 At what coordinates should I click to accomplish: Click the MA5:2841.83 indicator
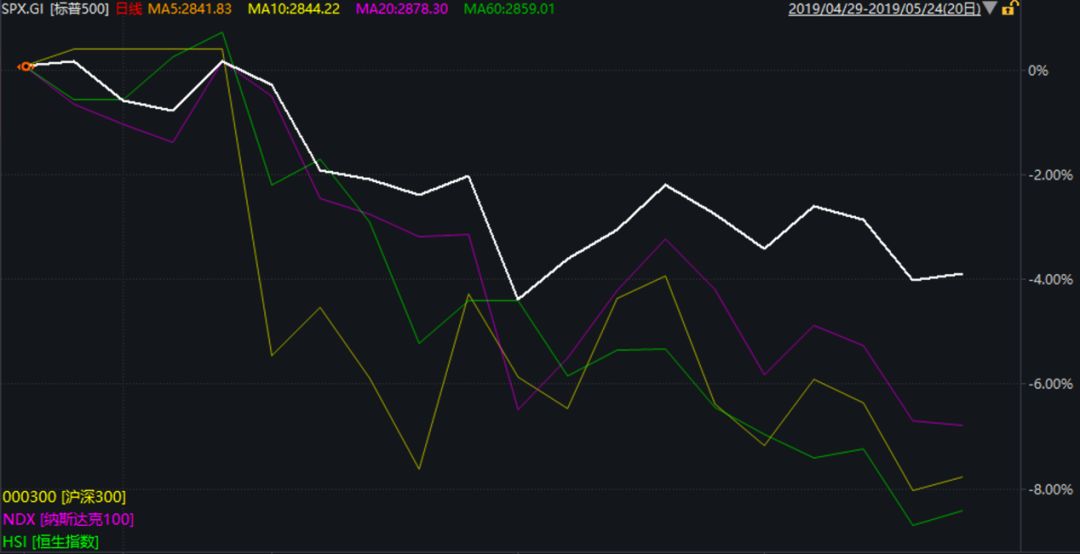[189, 9]
